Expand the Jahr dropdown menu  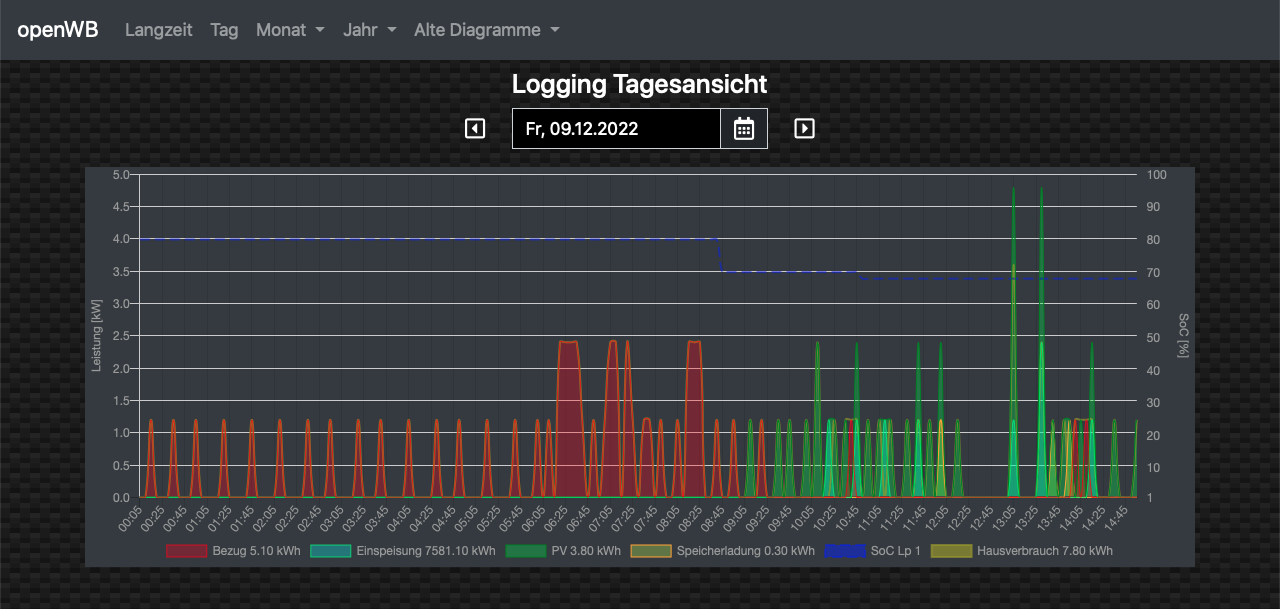point(369,30)
